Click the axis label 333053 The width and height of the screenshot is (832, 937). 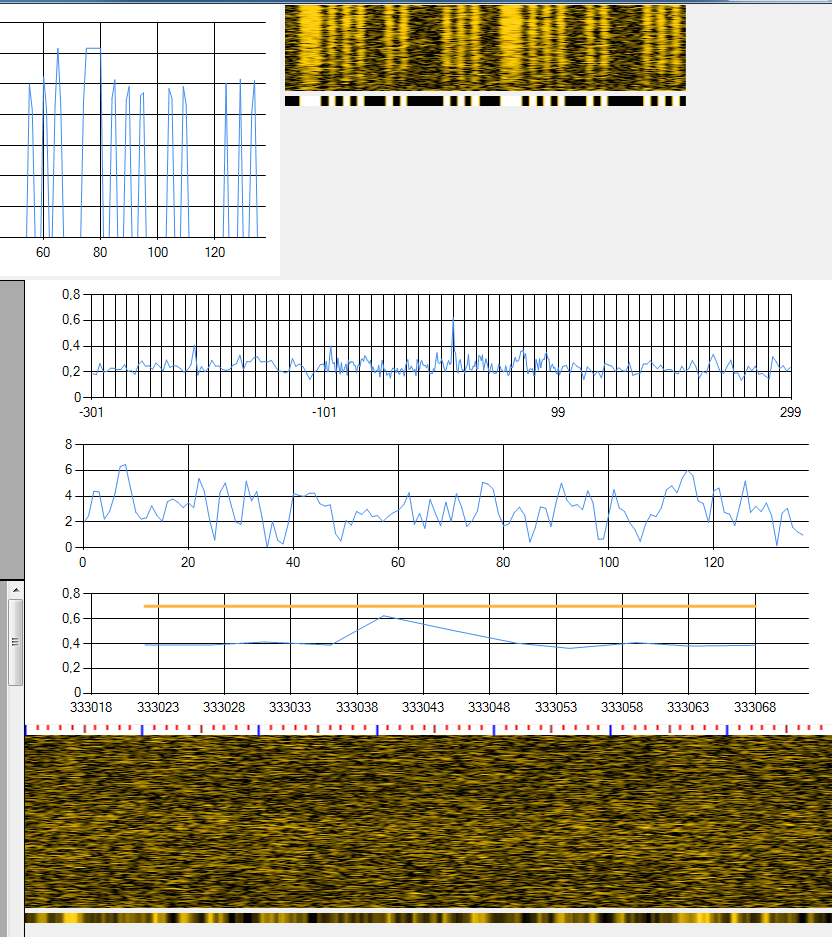click(x=556, y=707)
